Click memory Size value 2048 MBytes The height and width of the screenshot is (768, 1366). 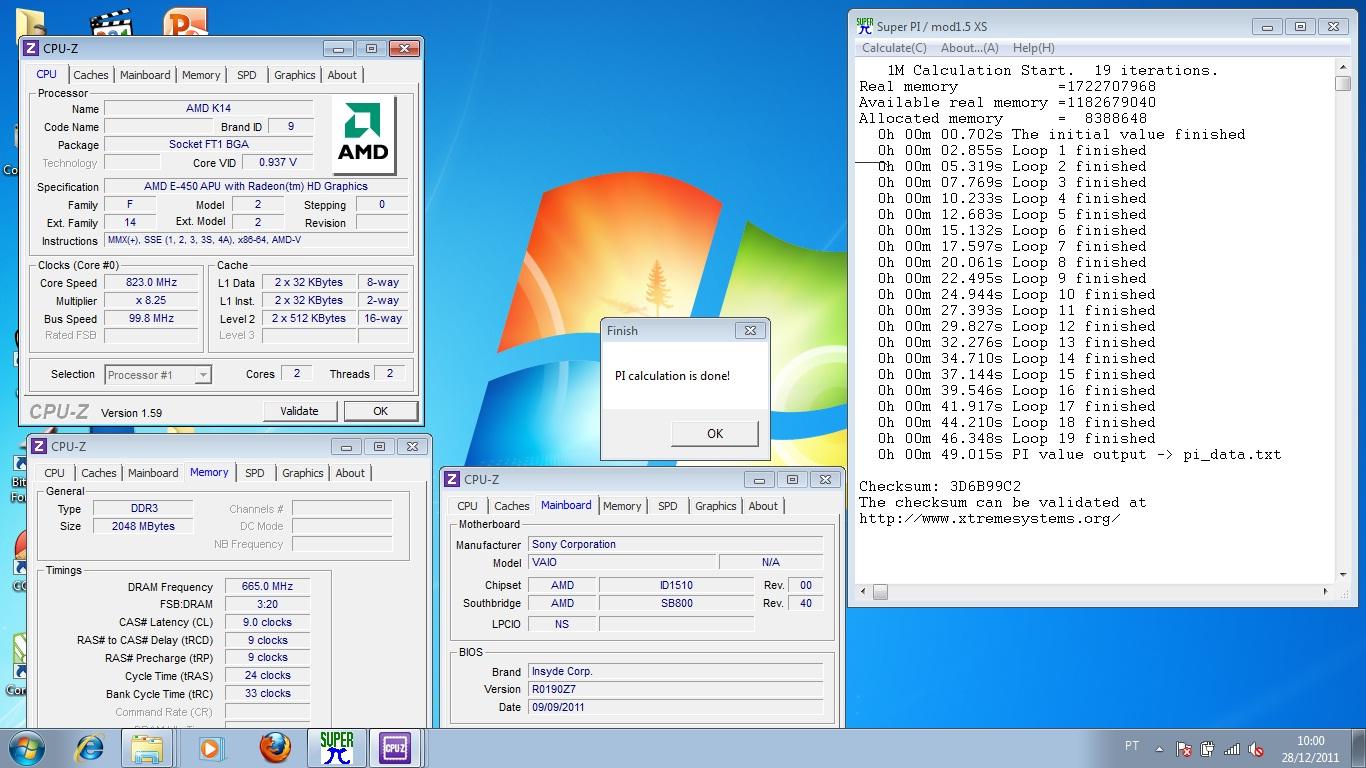pyautogui.click(x=144, y=527)
